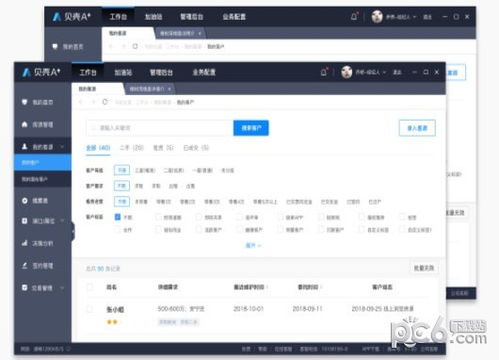
Task: Uncheck the blue checked customer tag checkbox
Action: coord(117,217)
